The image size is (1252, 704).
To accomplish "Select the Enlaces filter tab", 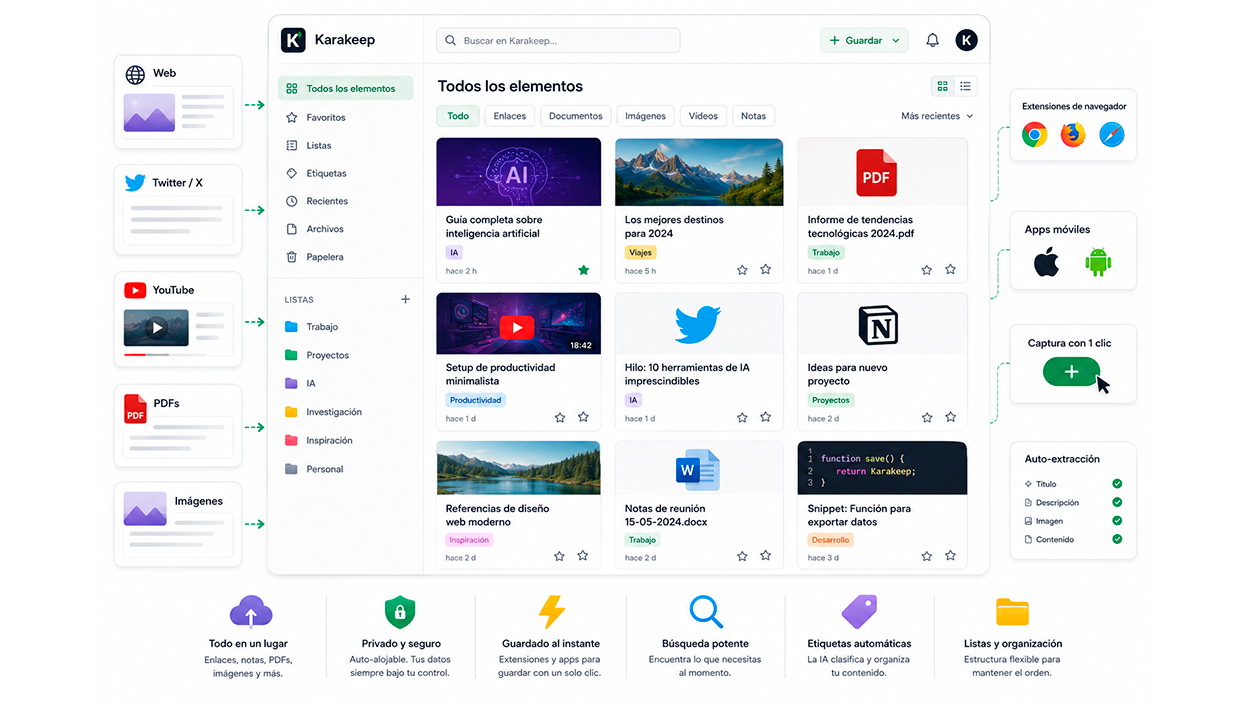I will tap(509, 116).
